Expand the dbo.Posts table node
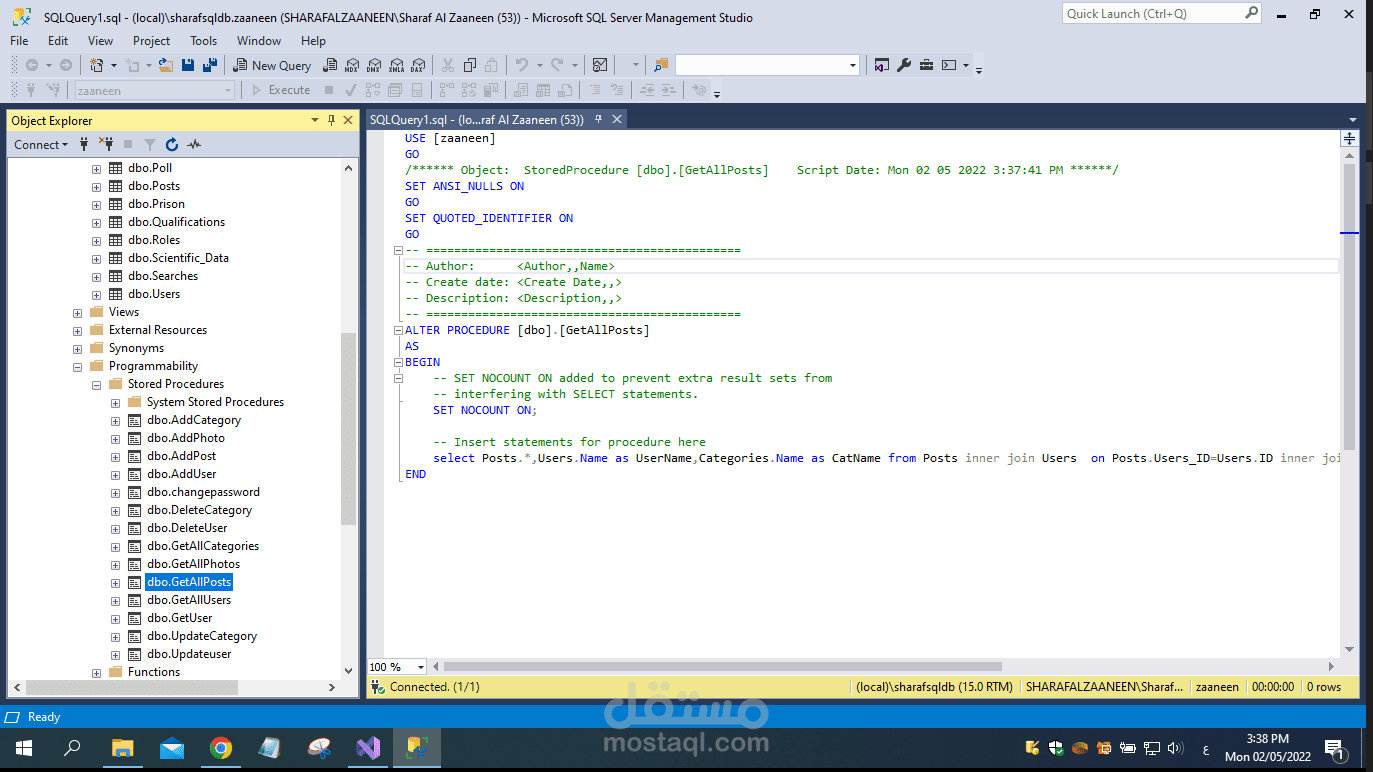1373x772 pixels. click(96, 186)
